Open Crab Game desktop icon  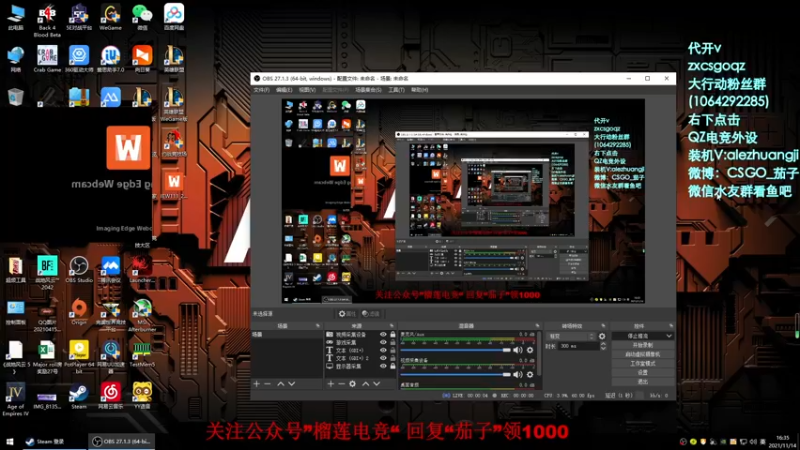point(47,59)
